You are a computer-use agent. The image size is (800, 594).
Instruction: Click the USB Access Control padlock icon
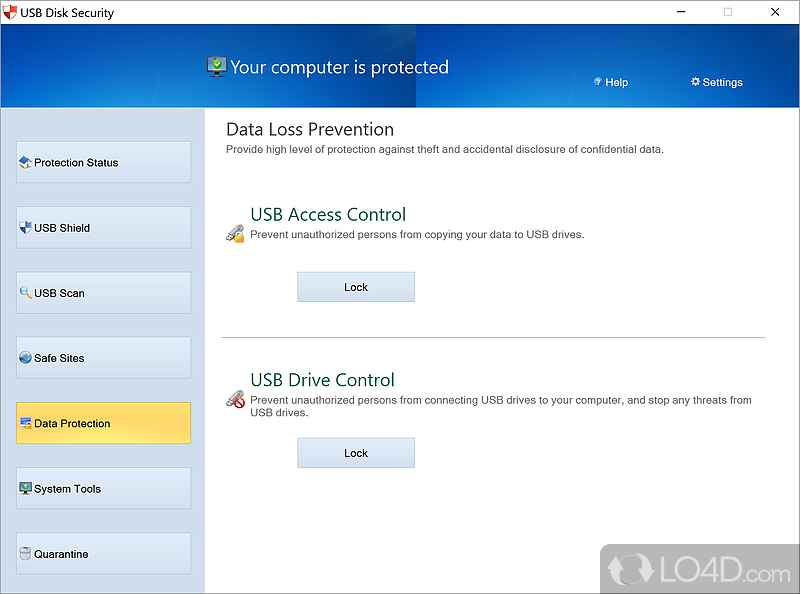tap(236, 234)
